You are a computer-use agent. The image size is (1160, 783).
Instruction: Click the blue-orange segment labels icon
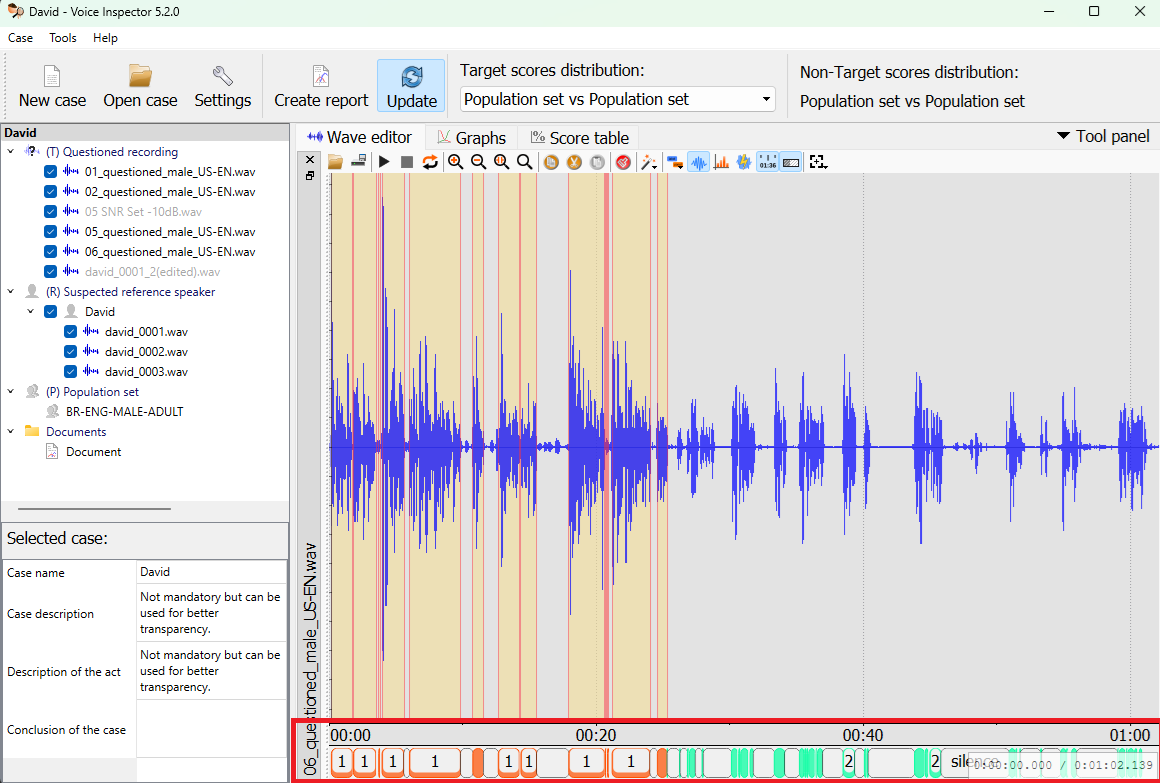pos(675,162)
